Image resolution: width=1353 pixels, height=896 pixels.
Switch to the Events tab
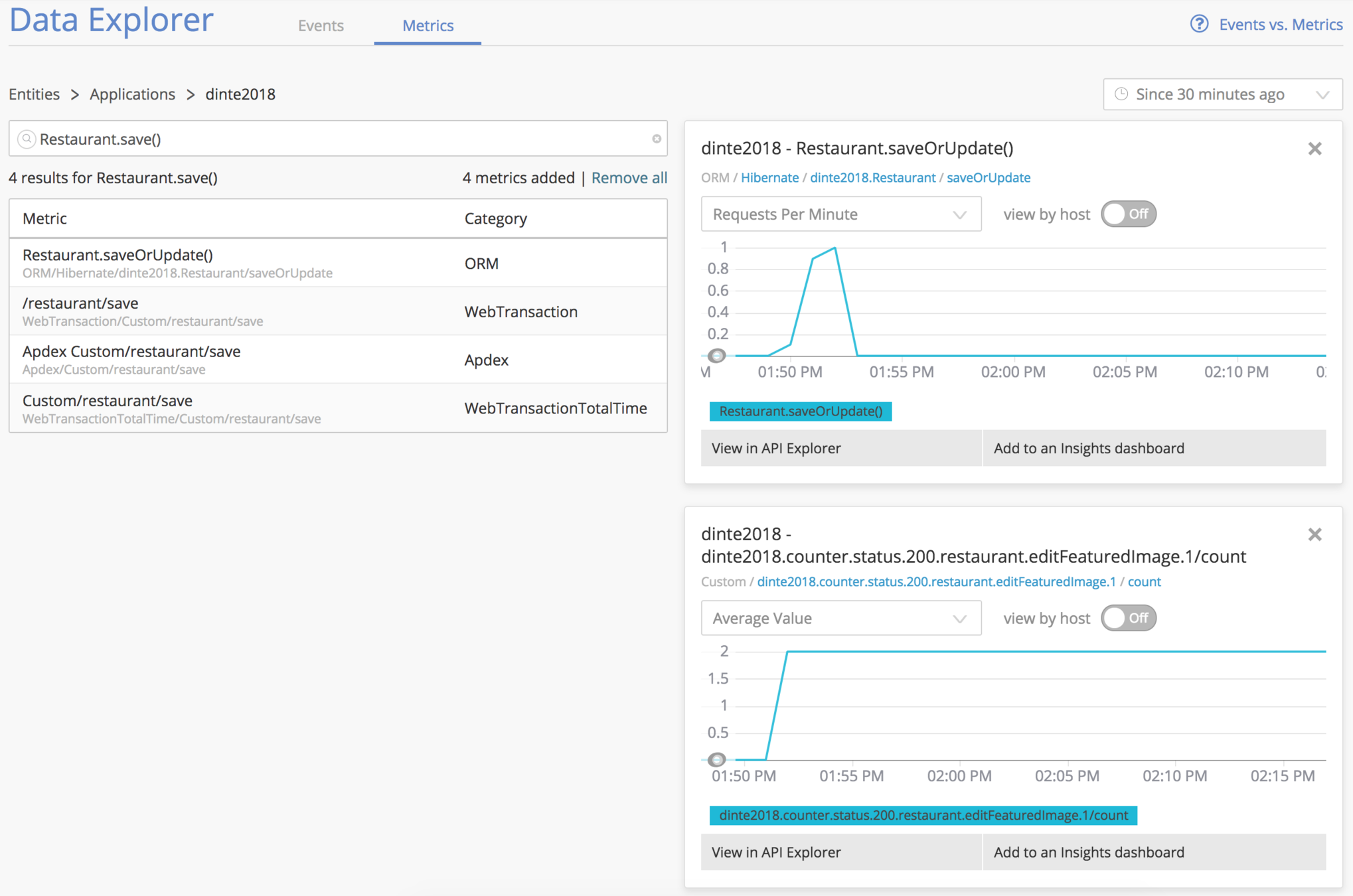pyautogui.click(x=321, y=25)
